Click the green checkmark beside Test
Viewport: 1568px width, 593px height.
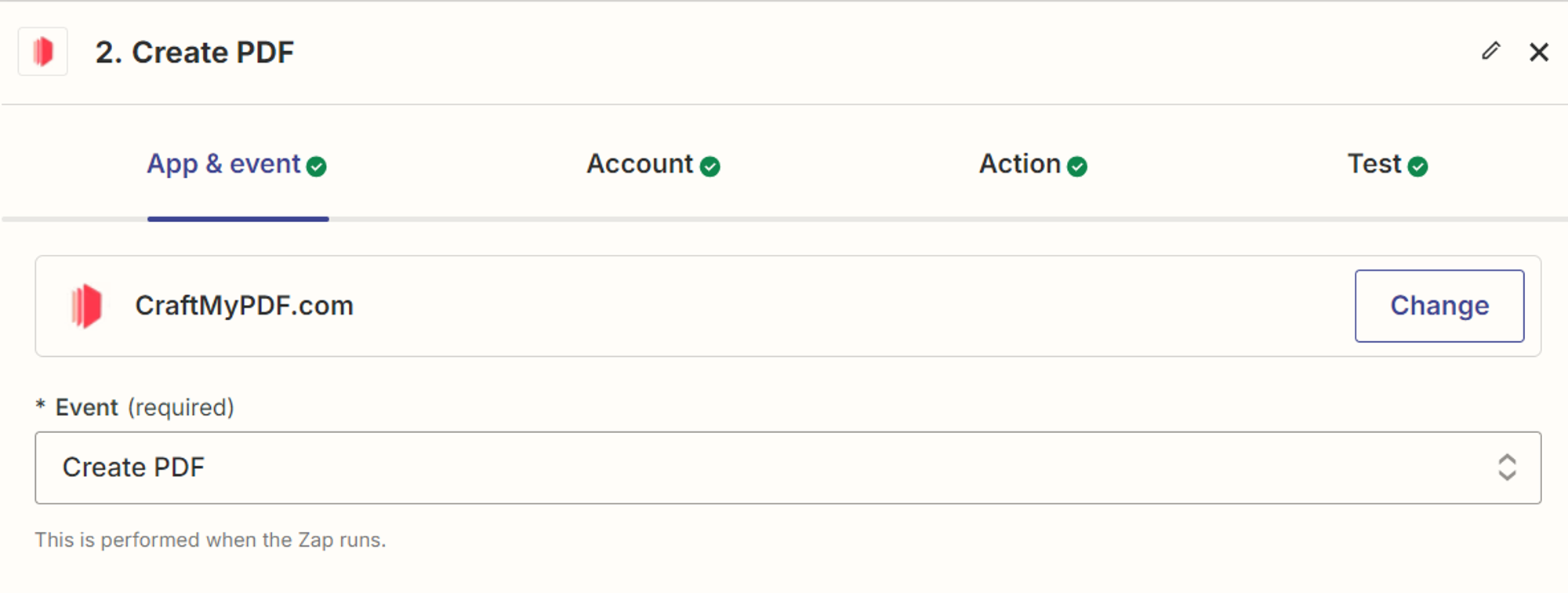tap(1419, 166)
